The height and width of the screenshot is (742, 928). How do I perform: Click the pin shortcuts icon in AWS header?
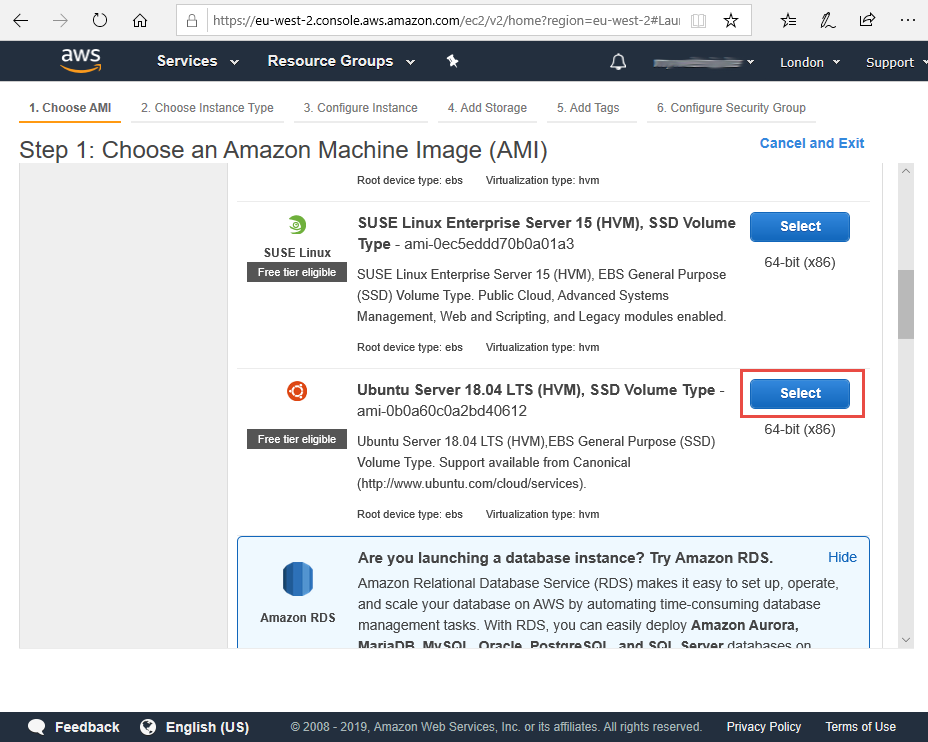[x=453, y=61]
